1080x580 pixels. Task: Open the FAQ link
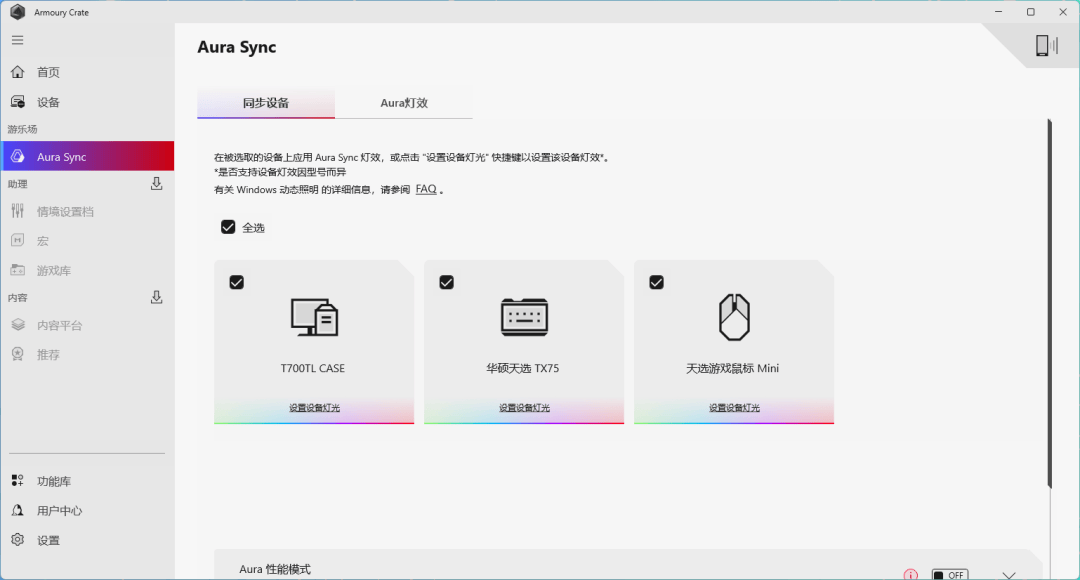426,189
